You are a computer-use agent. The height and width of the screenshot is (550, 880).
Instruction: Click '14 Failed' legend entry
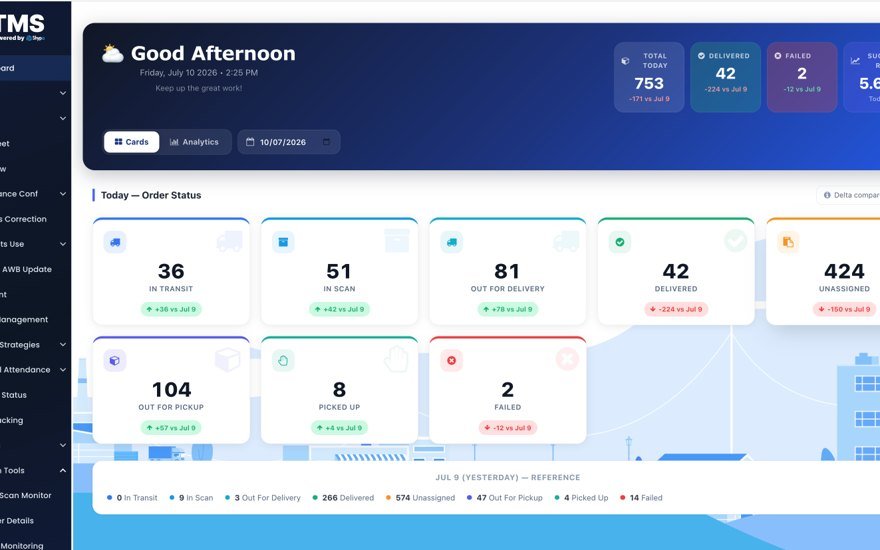click(x=641, y=498)
